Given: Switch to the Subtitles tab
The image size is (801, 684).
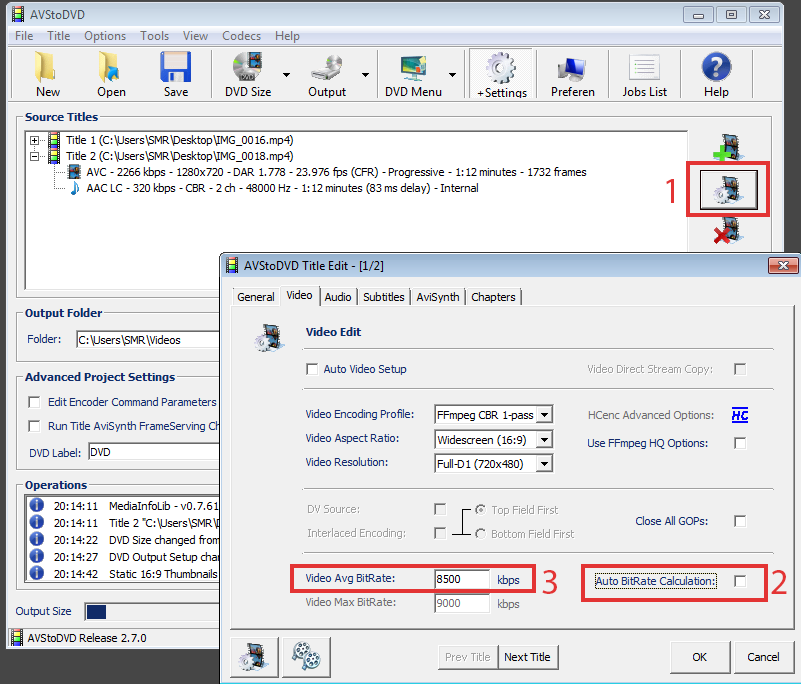Looking at the screenshot, I should pos(384,297).
